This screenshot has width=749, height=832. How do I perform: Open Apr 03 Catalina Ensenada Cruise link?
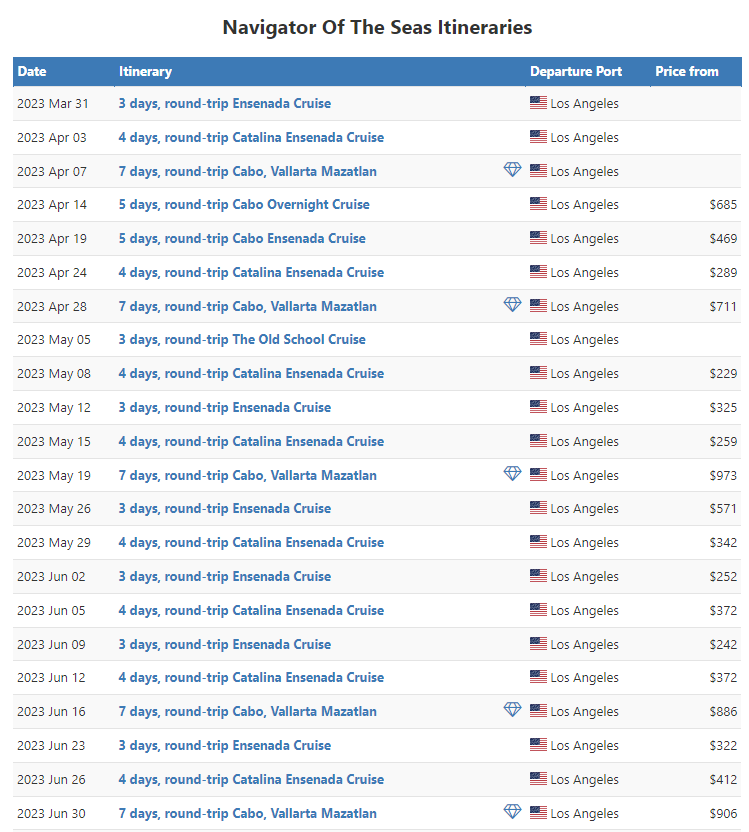click(251, 137)
